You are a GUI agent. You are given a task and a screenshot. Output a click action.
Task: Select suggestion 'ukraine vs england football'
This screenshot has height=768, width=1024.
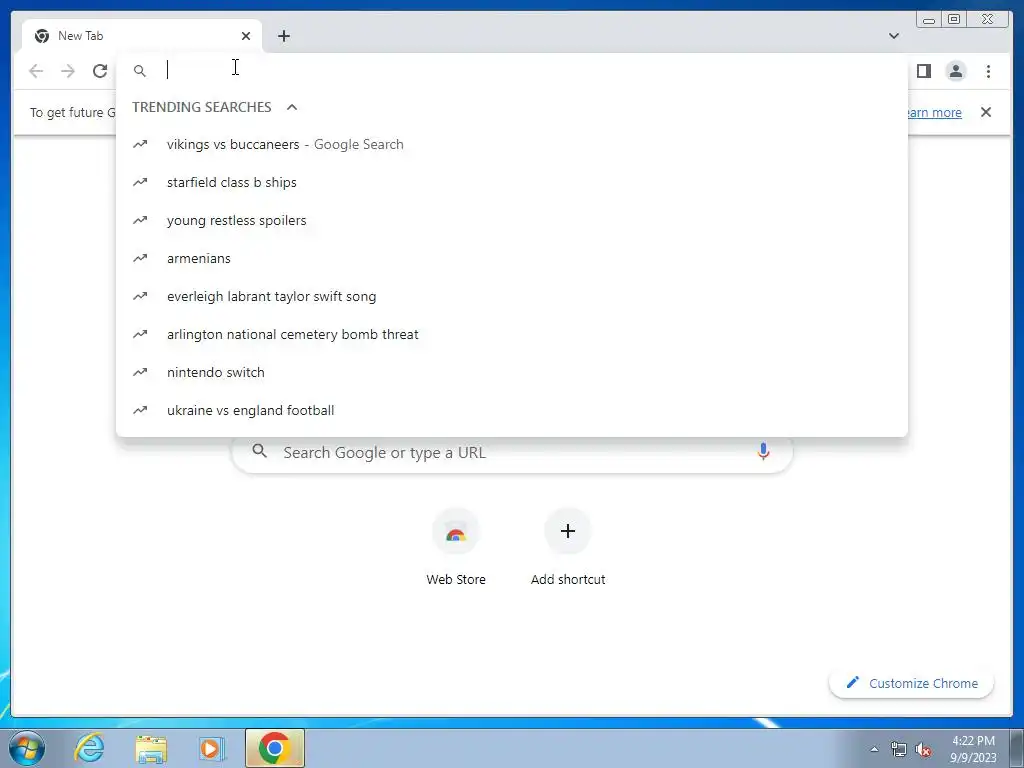click(x=511, y=410)
